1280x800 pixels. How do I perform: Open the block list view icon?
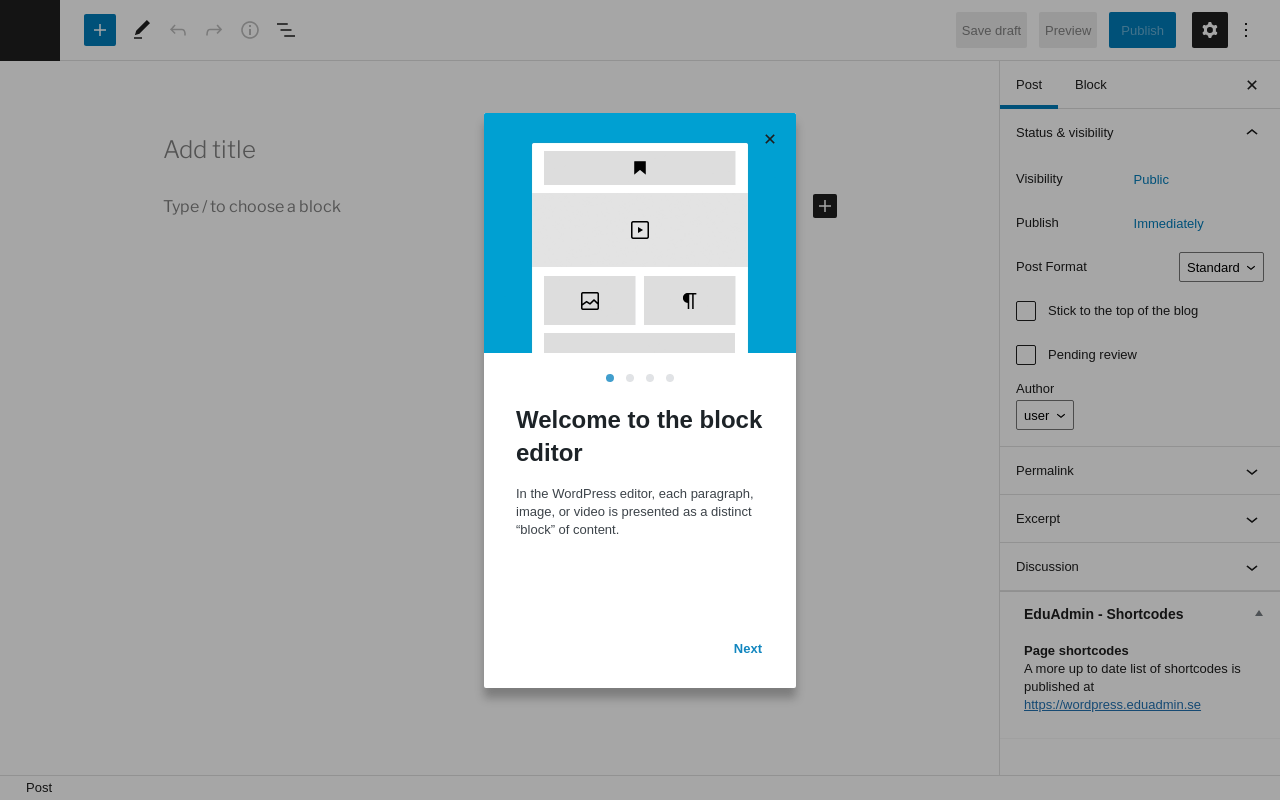click(x=286, y=30)
